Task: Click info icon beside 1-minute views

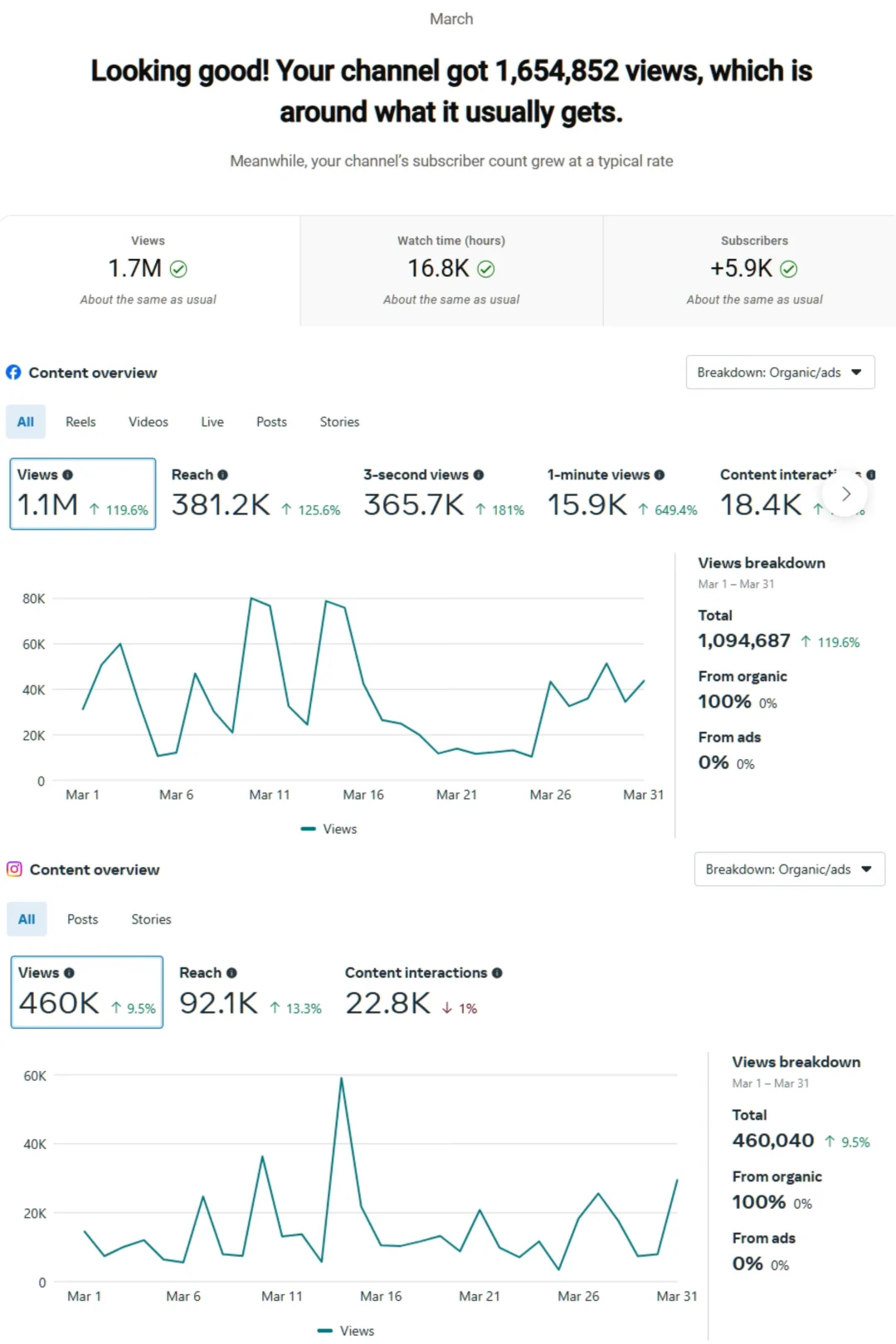Action: [x=660, y=475]
